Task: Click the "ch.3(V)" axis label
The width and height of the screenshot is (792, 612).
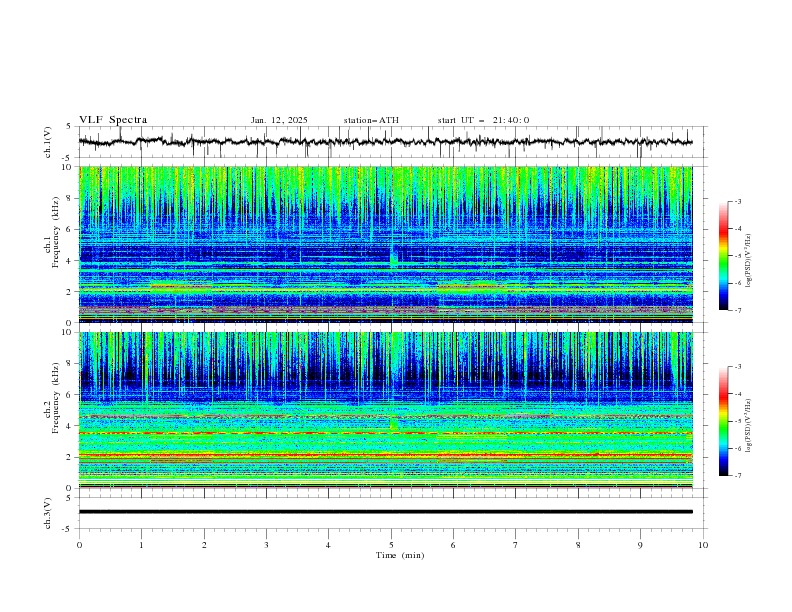Action: coord(48,513)
